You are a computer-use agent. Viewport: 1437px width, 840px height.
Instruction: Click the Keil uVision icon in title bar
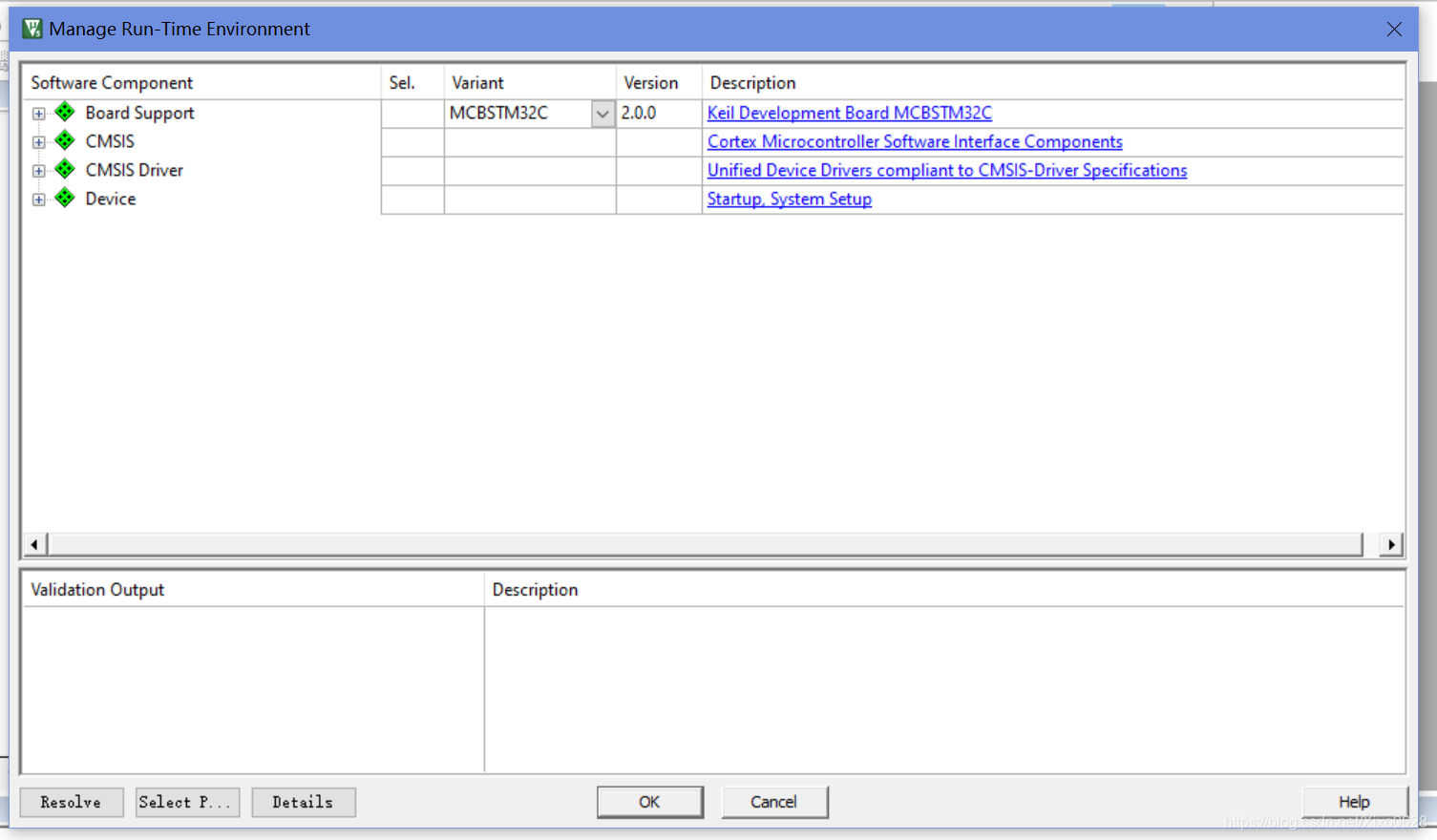pos(32,29)
